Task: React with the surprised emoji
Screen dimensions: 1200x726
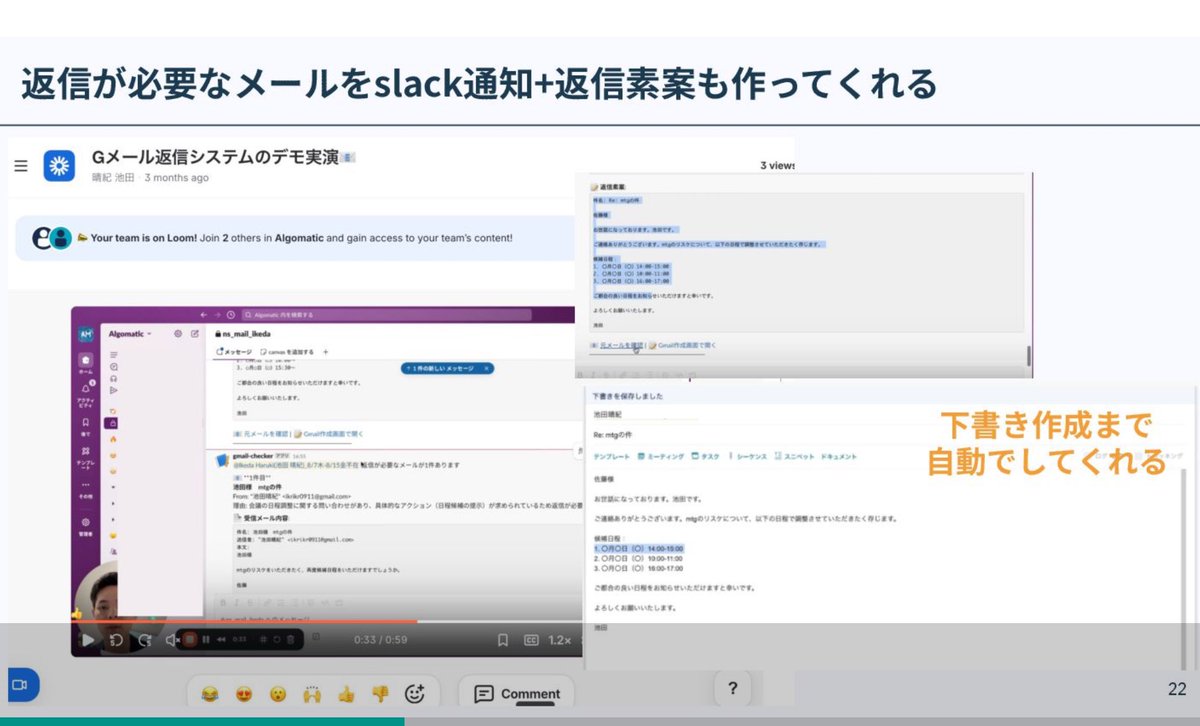Action: tap(278, 693)
